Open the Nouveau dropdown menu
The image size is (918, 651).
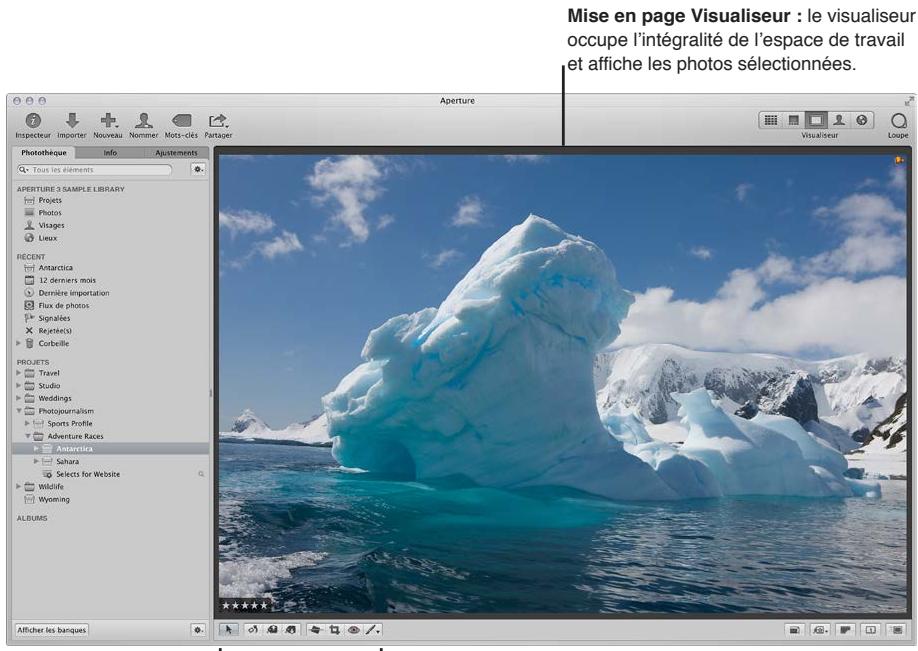point(108,121)
